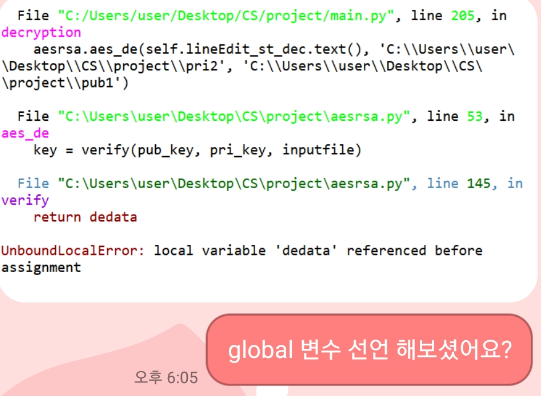Viewport: 541px width, 396px height.
Task: Click the pink chat bubble 'global 변수 선언 해보셨어요?'
Action: point(369,349)
